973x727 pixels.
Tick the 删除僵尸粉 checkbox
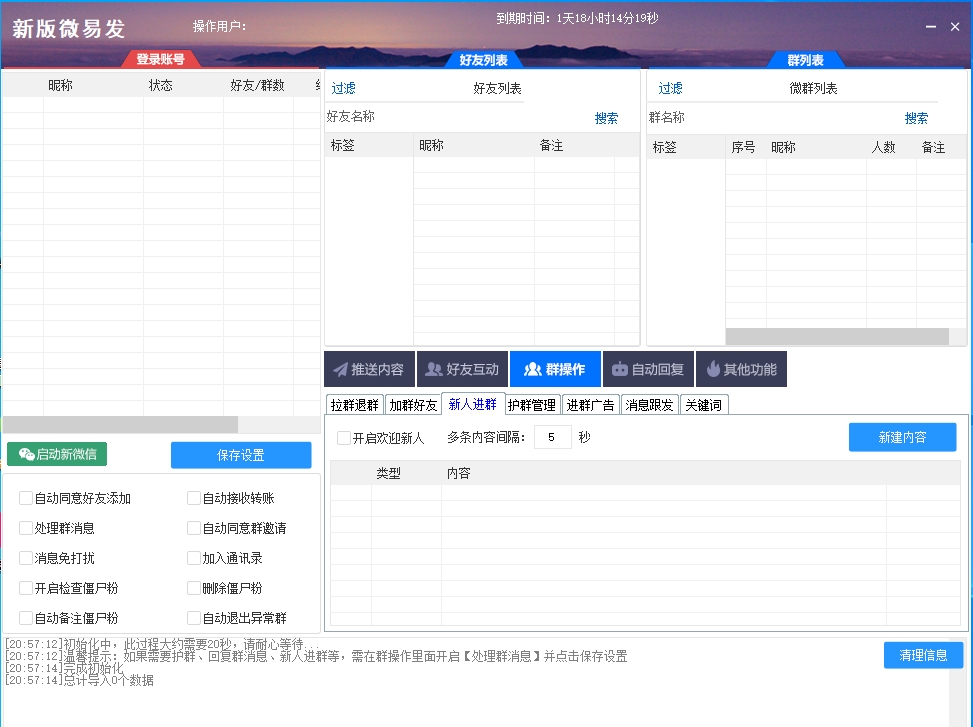tap(194, 587)
